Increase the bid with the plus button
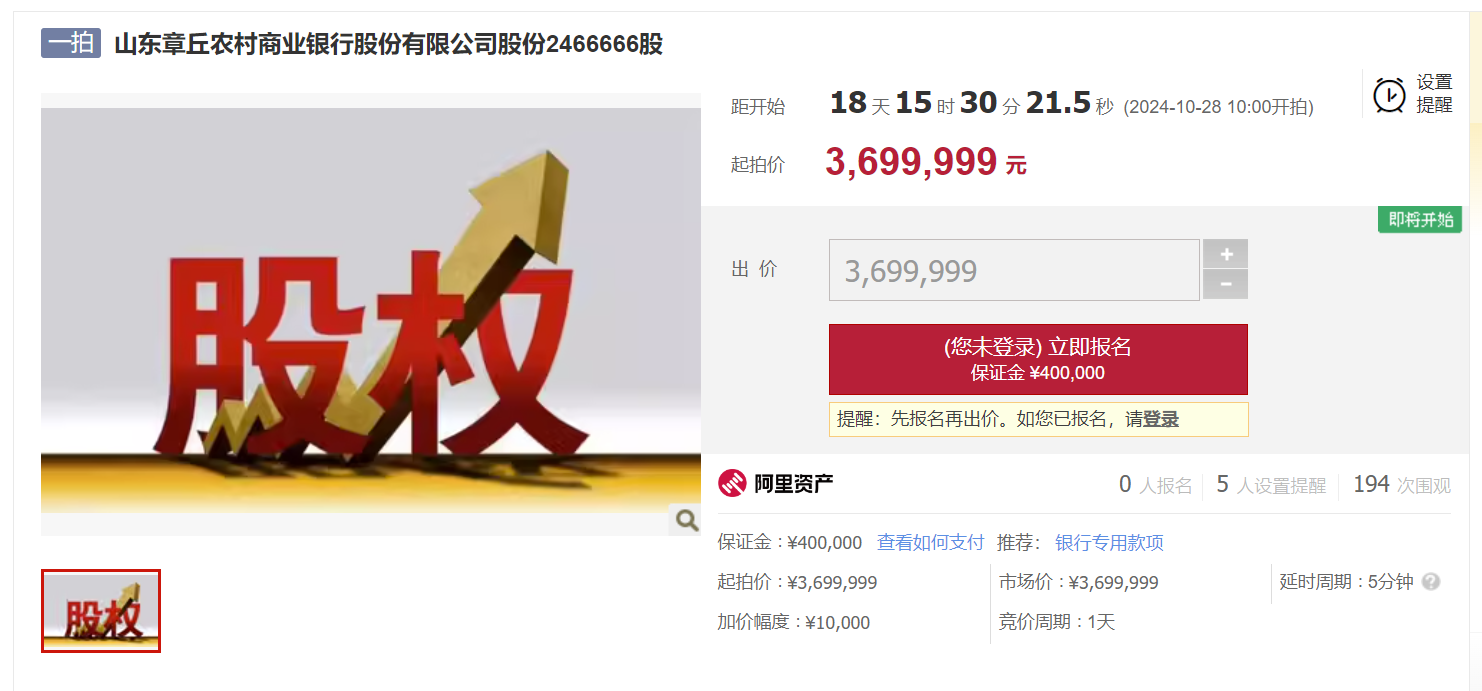The width and height of the screenshot is (1482, 691). tap(1225, 254)
